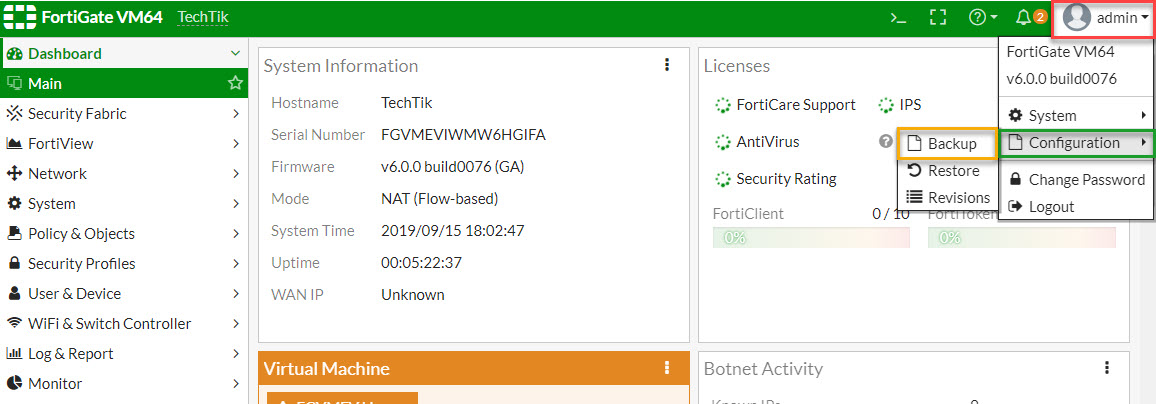Screen dimensions: 1156x404
Task: Click the license help question mark icon
Action: click(885, 142)
